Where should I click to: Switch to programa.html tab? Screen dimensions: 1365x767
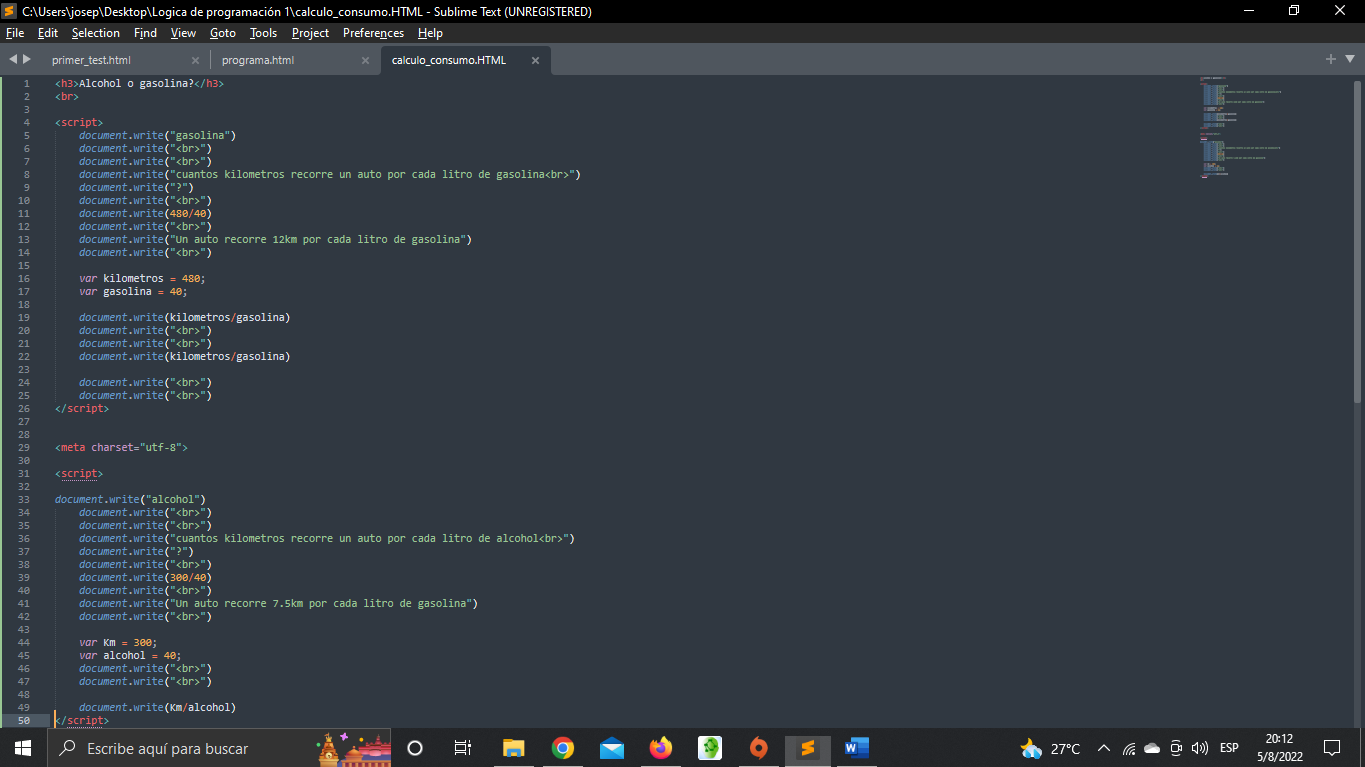(x=258, y=60)
